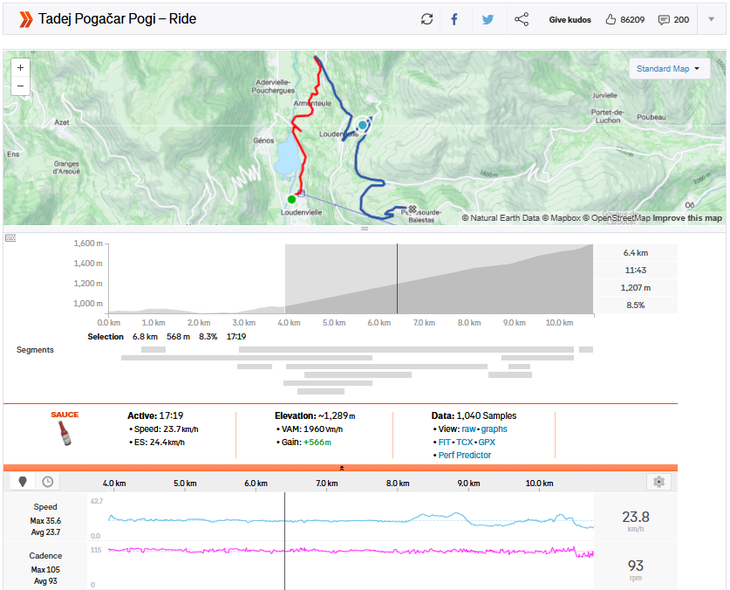This screenshot has height=590, width=730.
Task: View the graphs data link
Action: pyautogui.click(x=494, y=429)
